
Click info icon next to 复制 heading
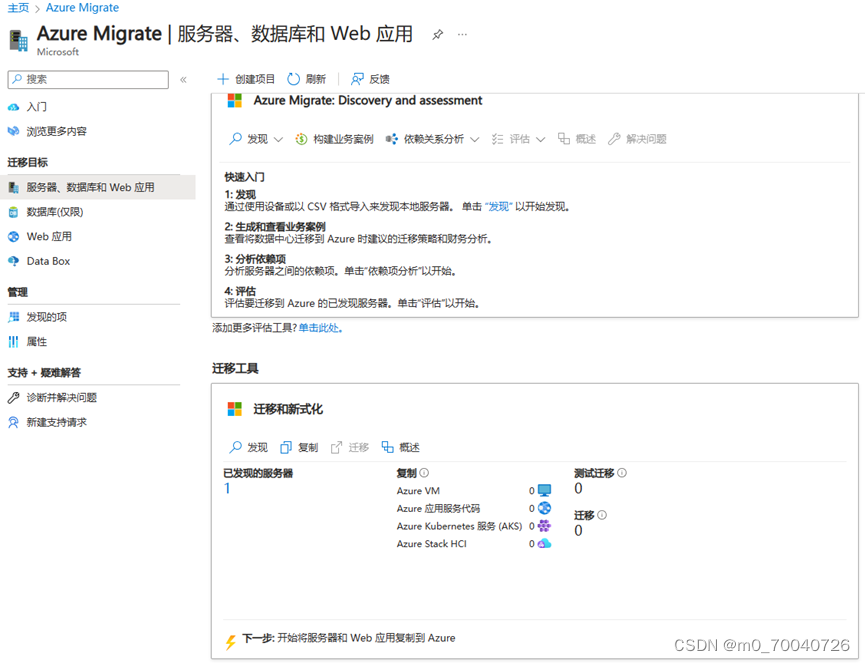click(424, 473)
